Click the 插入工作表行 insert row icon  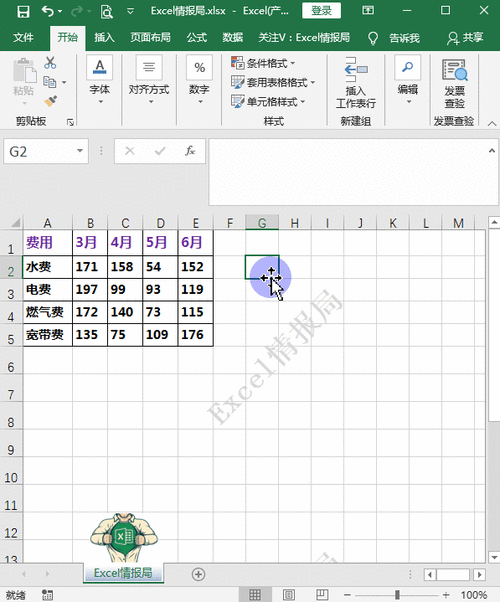(x=356, y=69)
